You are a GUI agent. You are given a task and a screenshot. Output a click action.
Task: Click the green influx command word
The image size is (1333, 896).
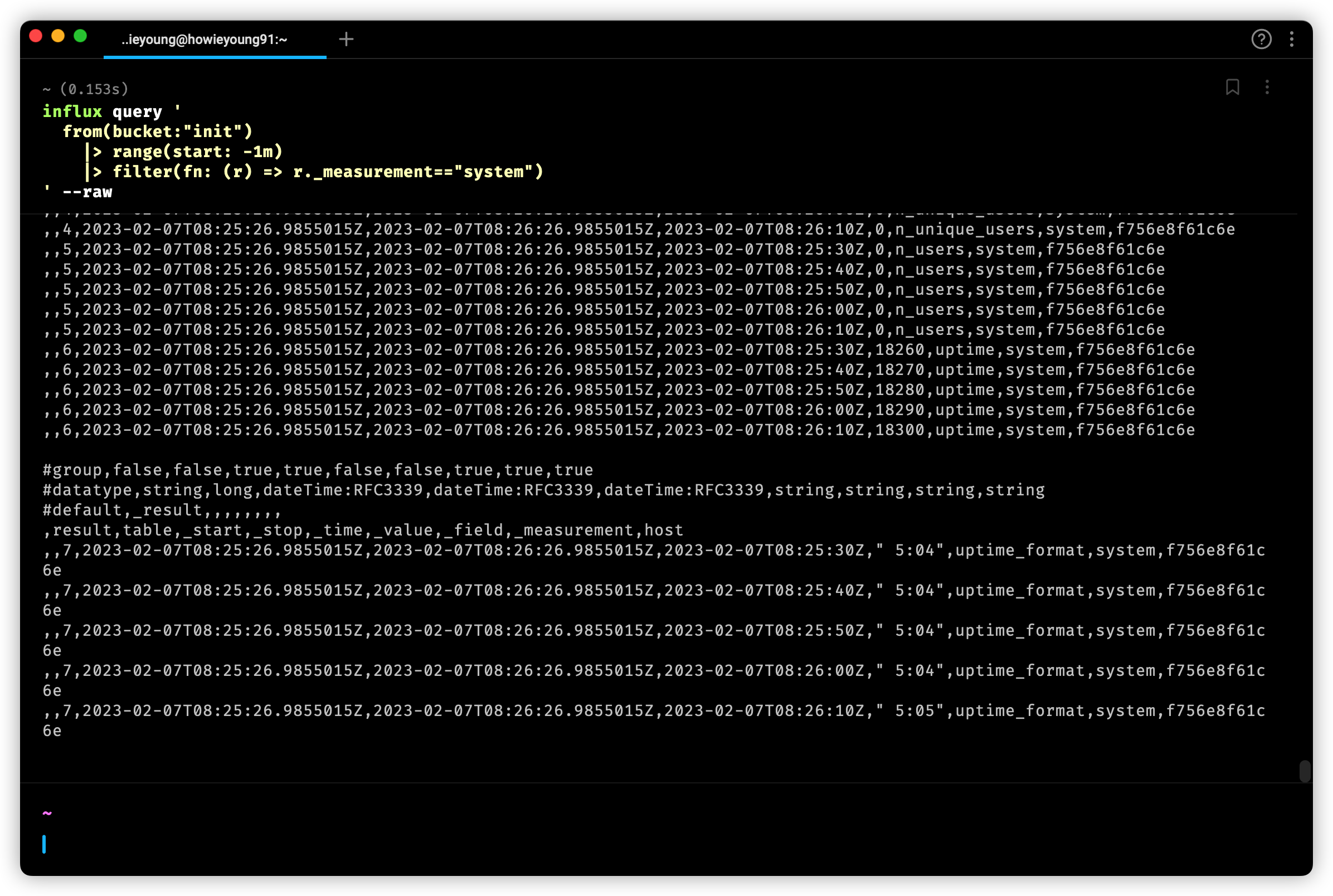tap(72, 111)
